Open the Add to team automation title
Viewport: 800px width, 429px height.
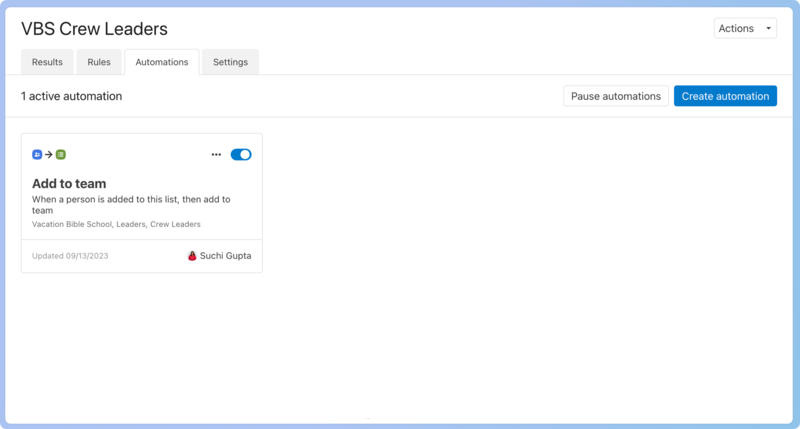(69, 183)
